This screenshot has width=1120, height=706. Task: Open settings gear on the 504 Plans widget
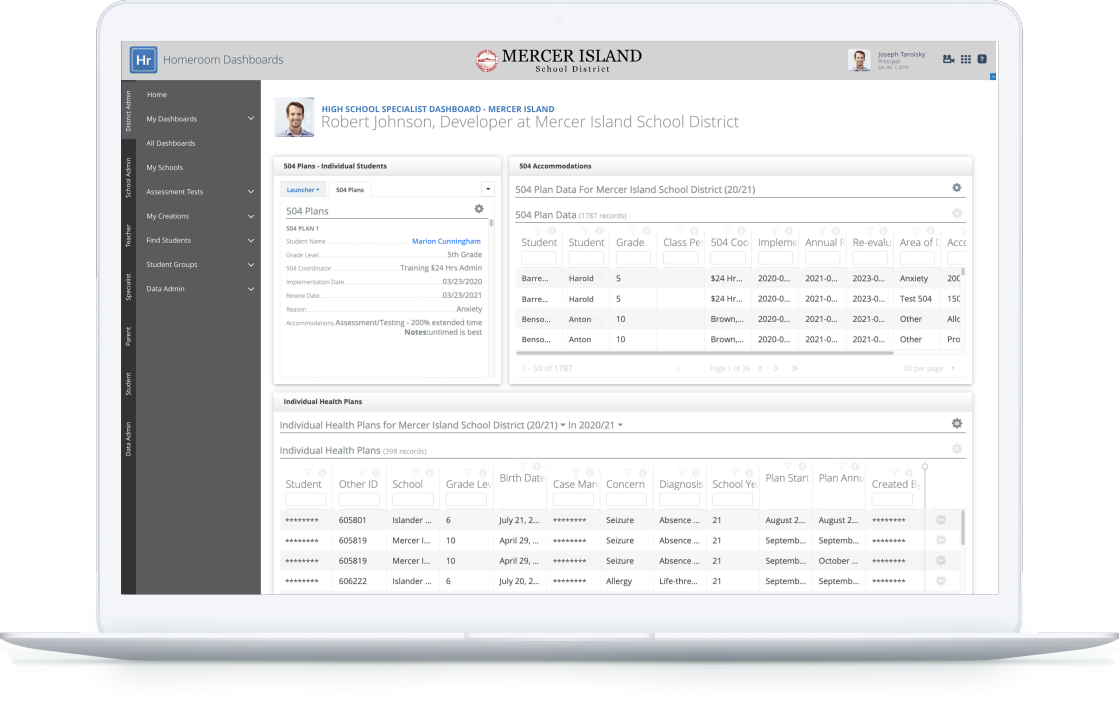coord(479,209)
